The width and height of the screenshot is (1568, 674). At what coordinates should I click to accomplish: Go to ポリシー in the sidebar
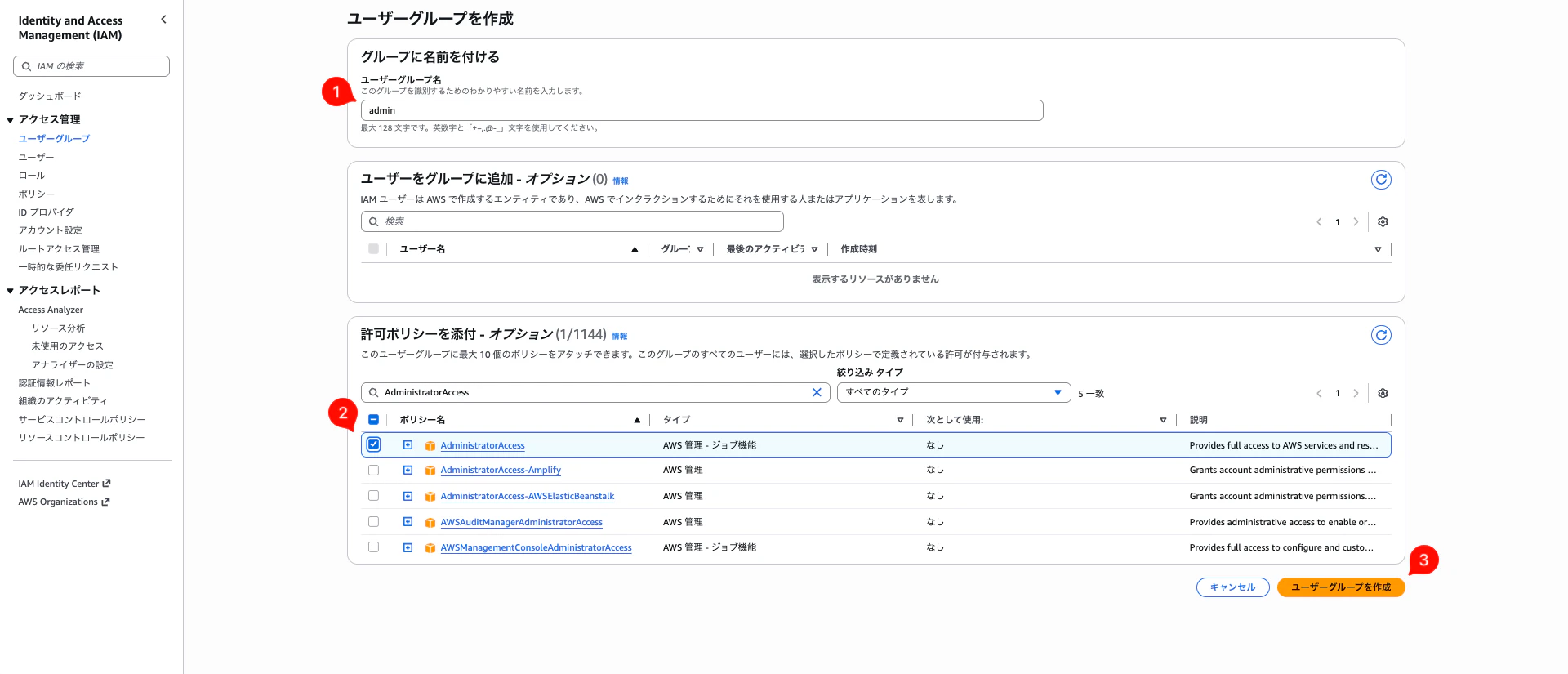[36, 194]
